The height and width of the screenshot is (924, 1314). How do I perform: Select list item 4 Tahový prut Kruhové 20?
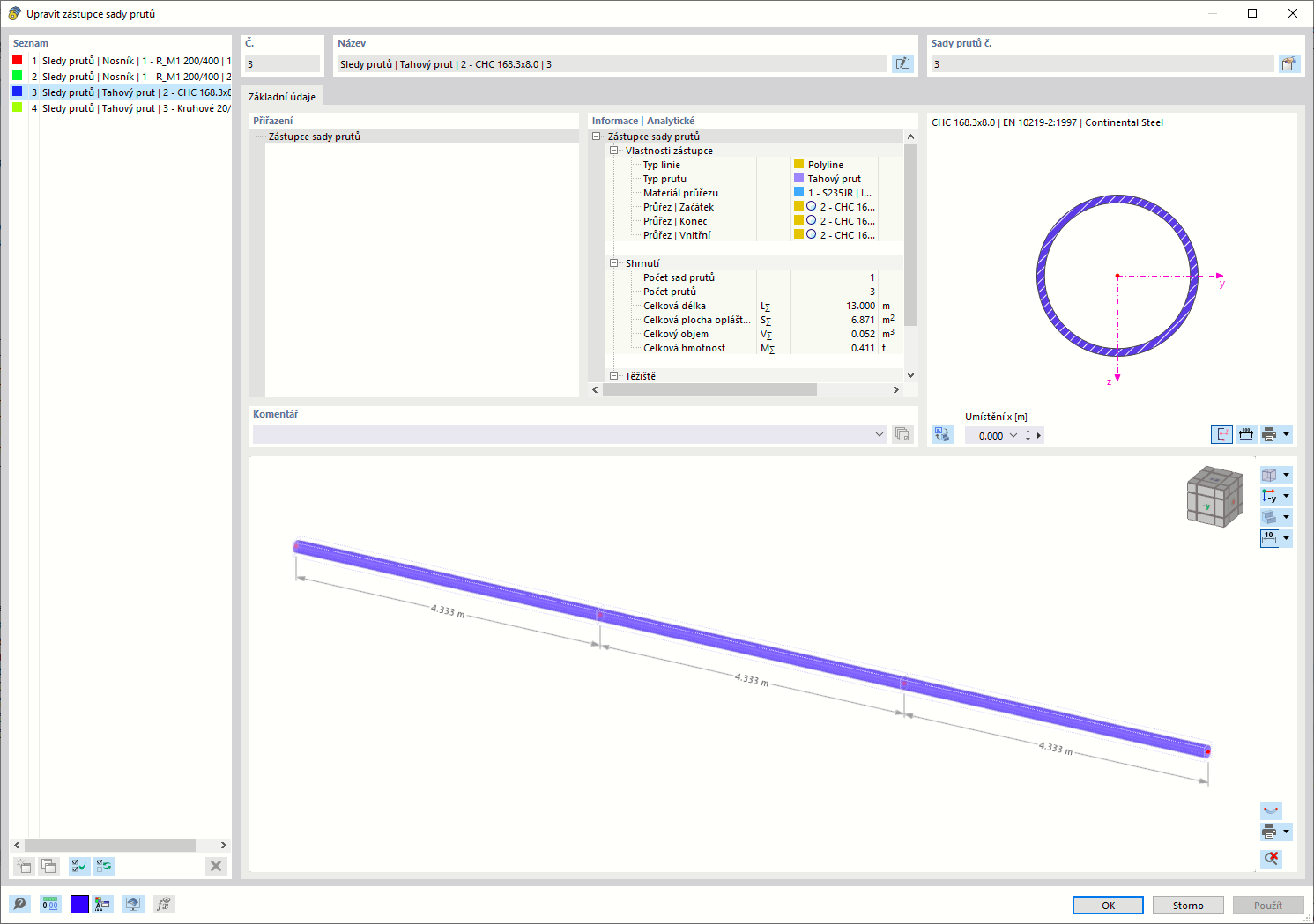click(x=121, y=108)
